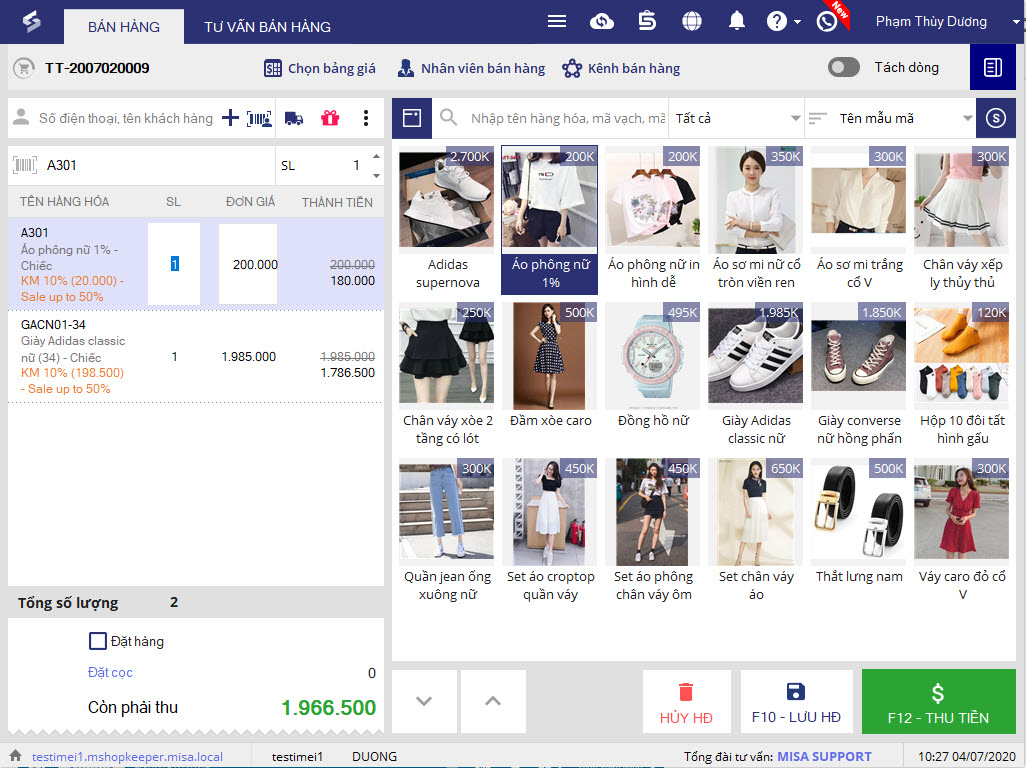Select the Đồng hồ nữ product
The image size is (1026, 768).
point(653,366)
